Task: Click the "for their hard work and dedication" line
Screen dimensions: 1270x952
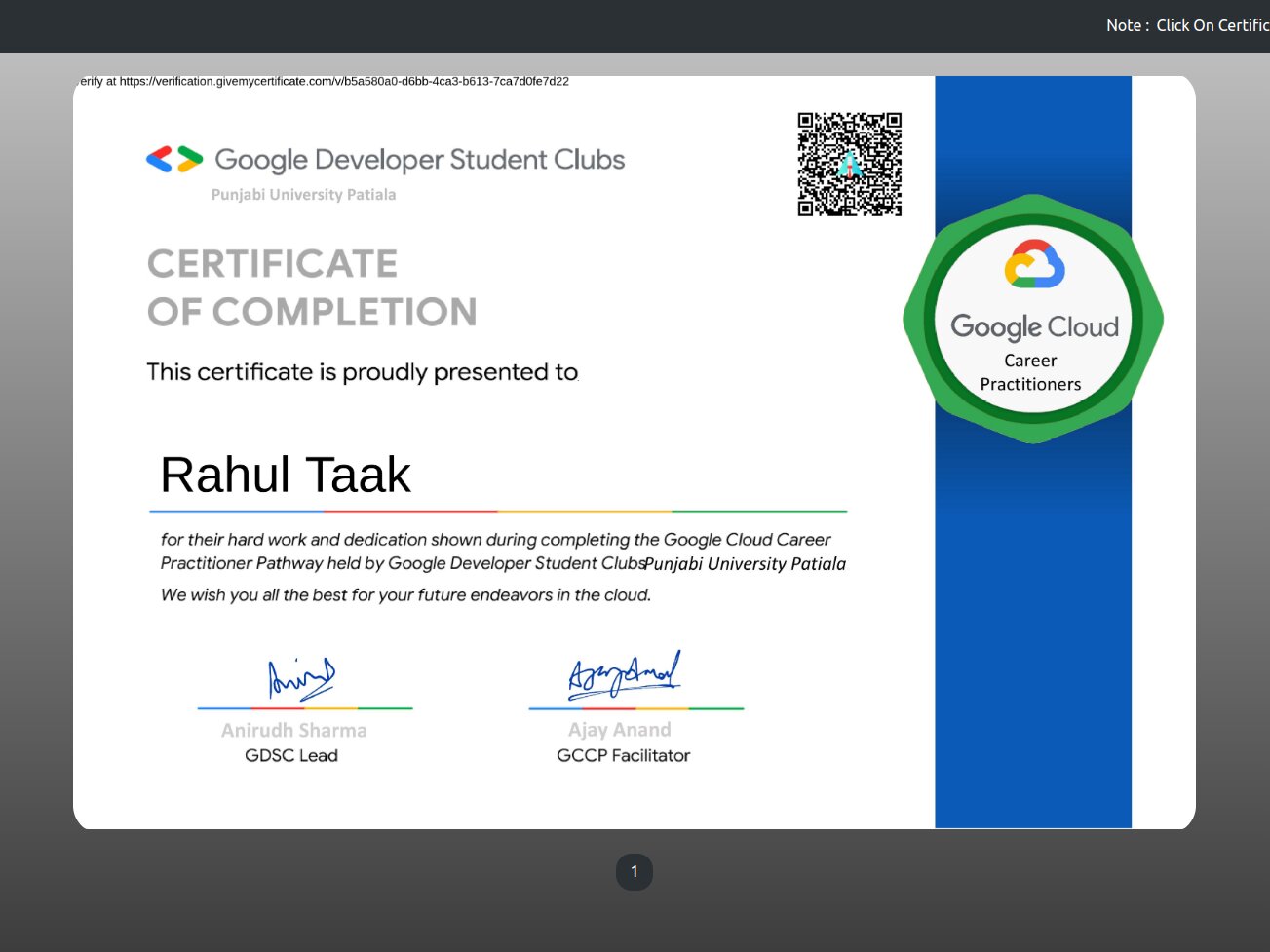Action: 496,539
